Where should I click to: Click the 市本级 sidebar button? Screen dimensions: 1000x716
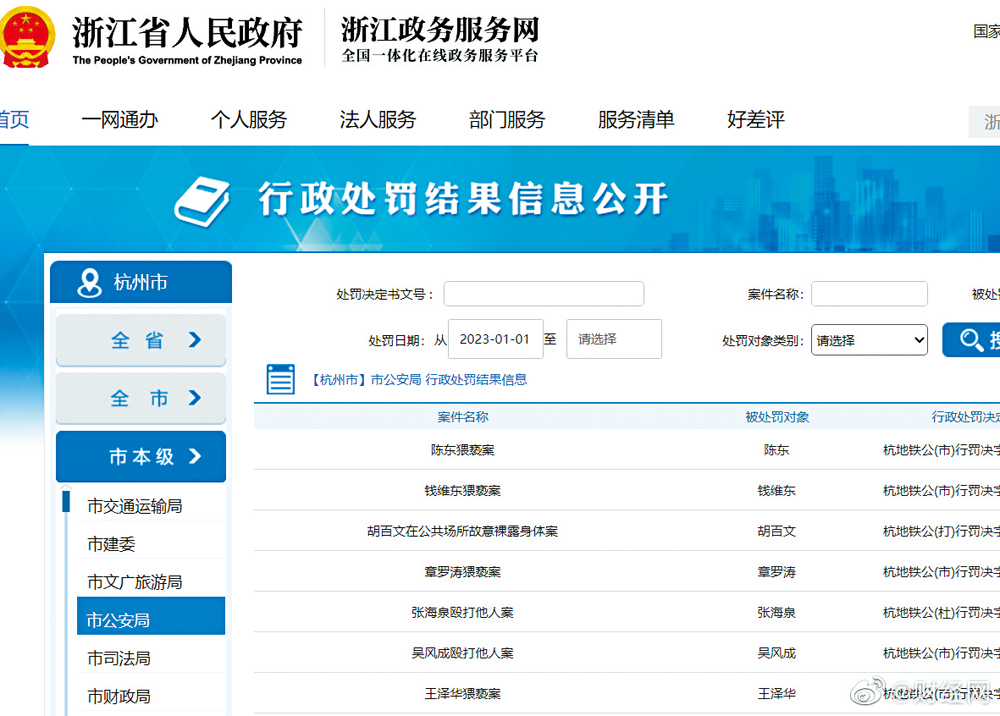(140, 457)
